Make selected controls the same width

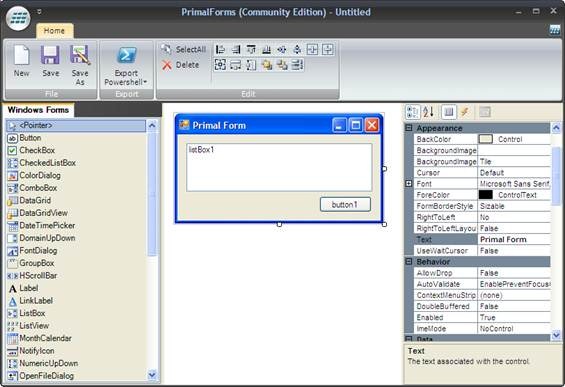[x=236, y=65]
